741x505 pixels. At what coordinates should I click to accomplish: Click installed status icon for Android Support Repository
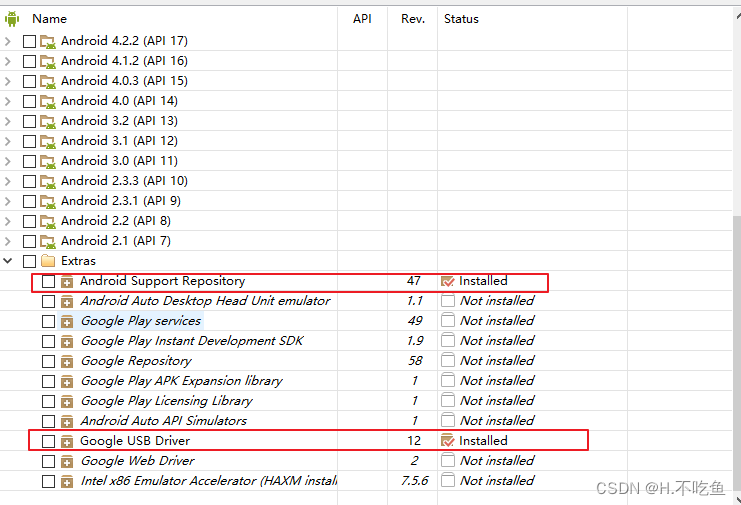point(447,281)
